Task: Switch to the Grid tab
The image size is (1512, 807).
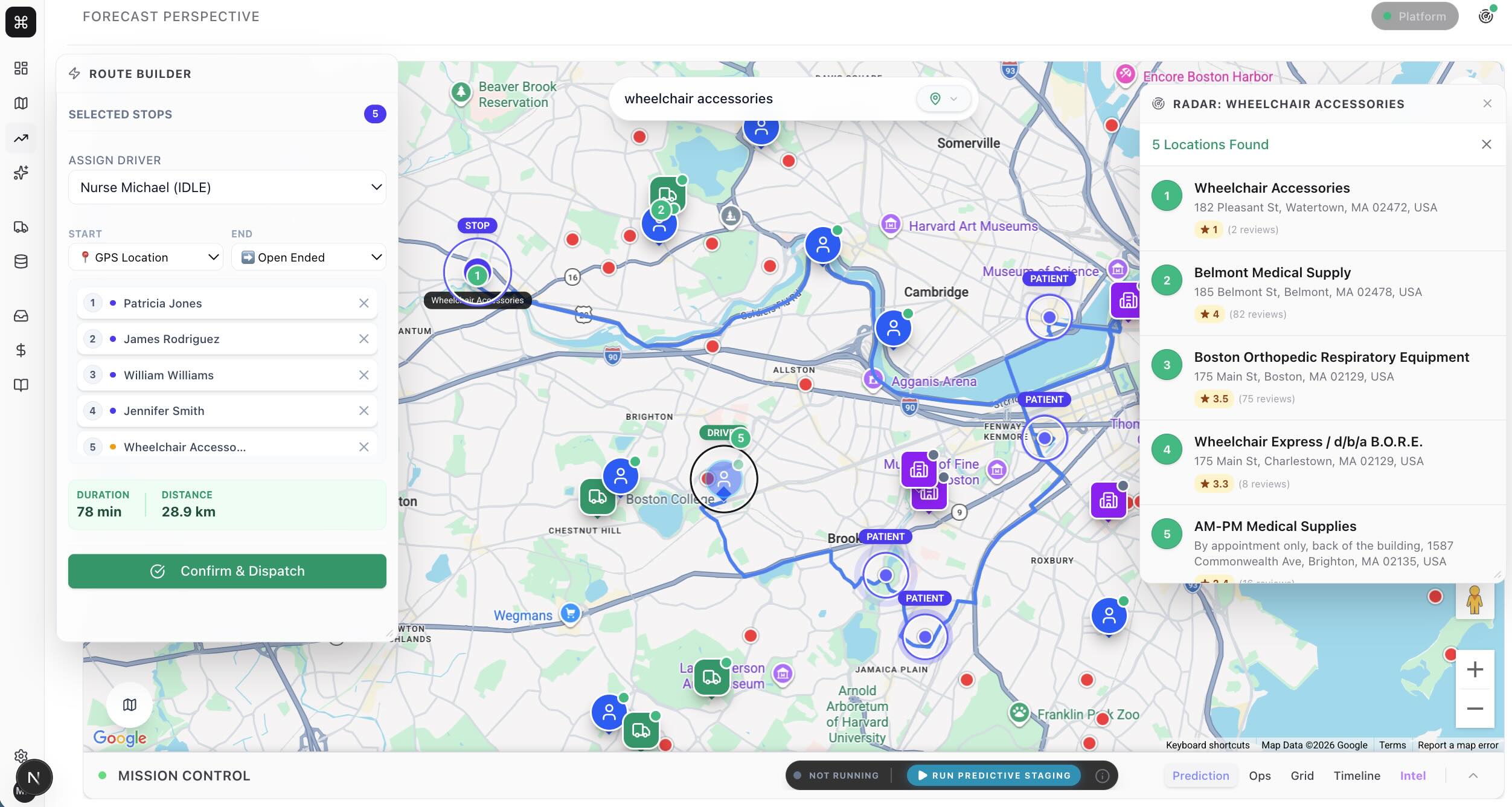Action: [1302, 776]
